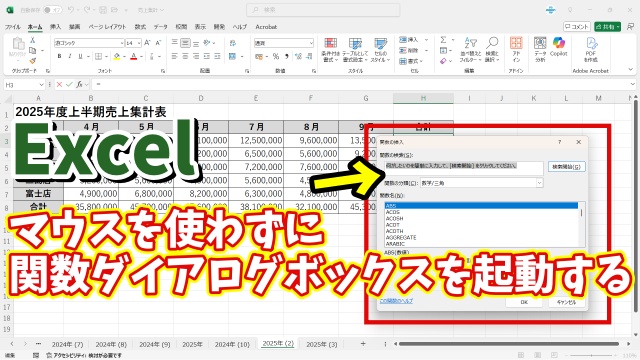Screen dimensions: 640x360
Task: Open Copilot from the ribbon
Action: tap(559, 47)
